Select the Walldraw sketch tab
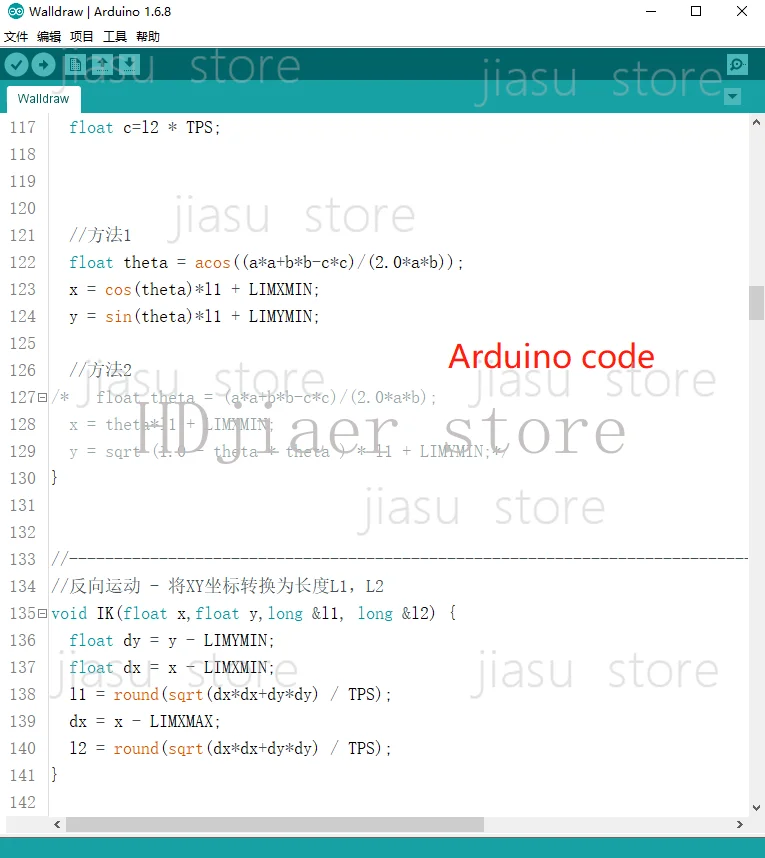The height and width of the screenshot is (858, 765). (x=44, y=99)
